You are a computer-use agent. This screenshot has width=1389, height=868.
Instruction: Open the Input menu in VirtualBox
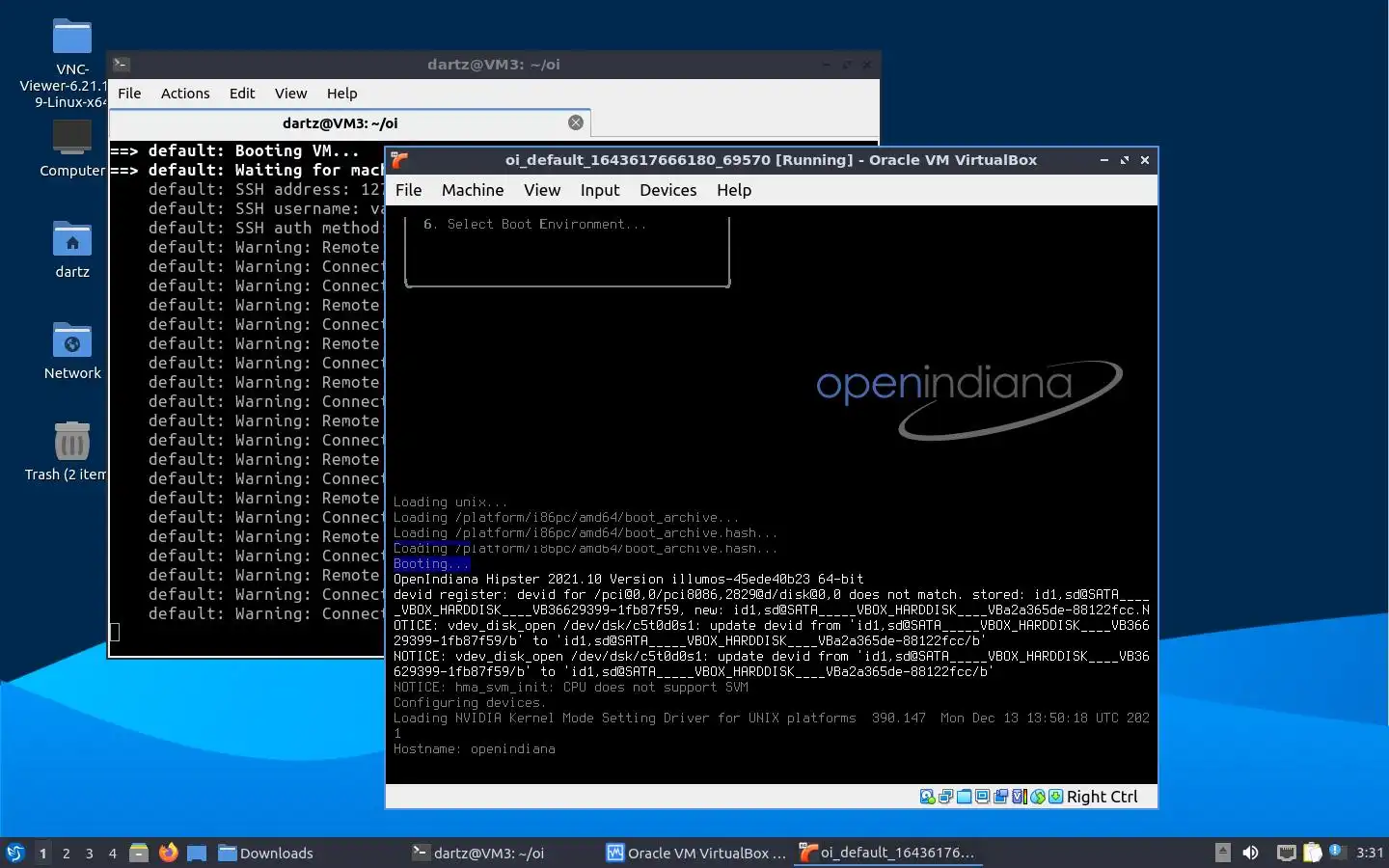(600, 190)
